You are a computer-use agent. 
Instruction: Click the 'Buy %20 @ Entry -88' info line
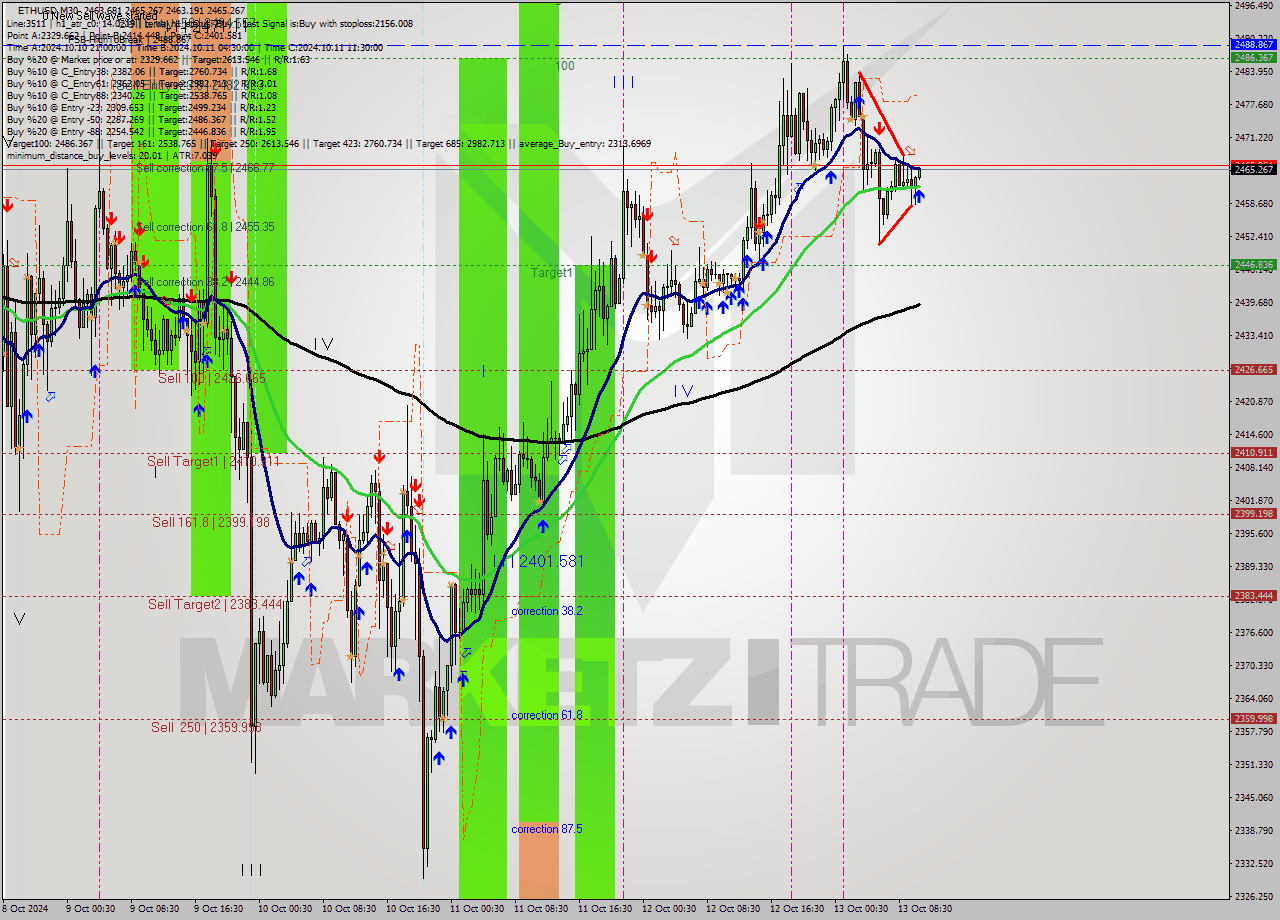click(141, 132)
